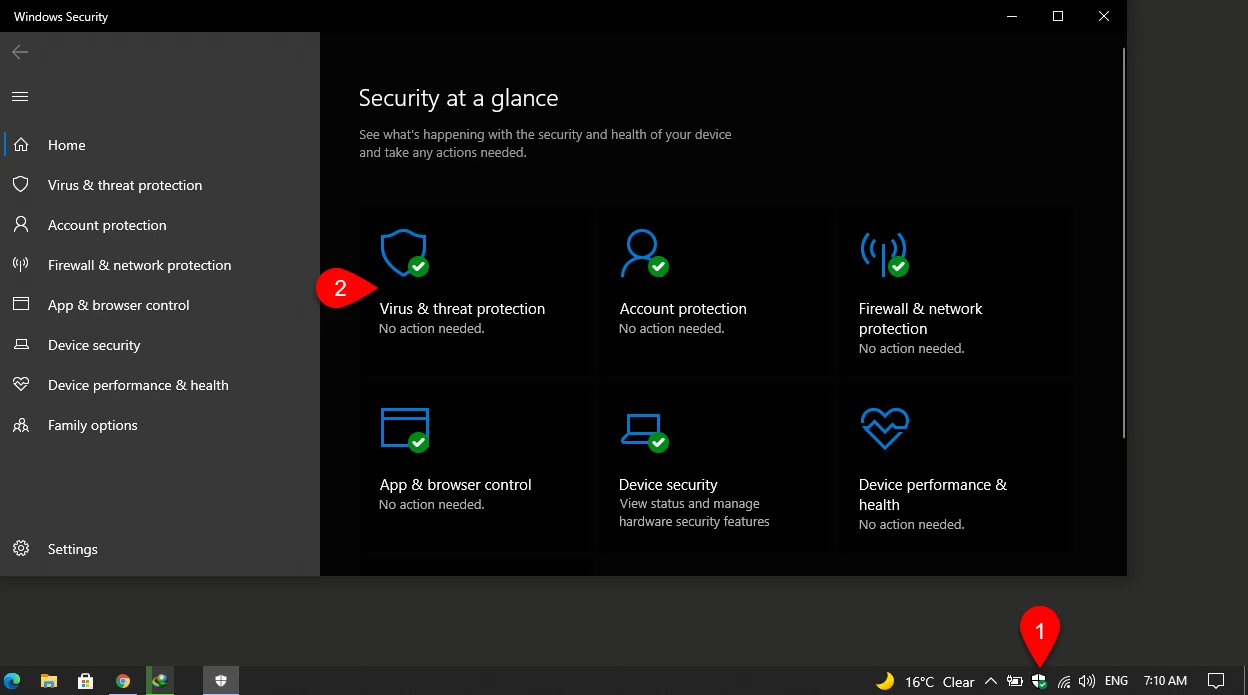Screen dimensions: 1248x695
Task: Open Account protection in the sidebar
Action: (x=160, y=225)
